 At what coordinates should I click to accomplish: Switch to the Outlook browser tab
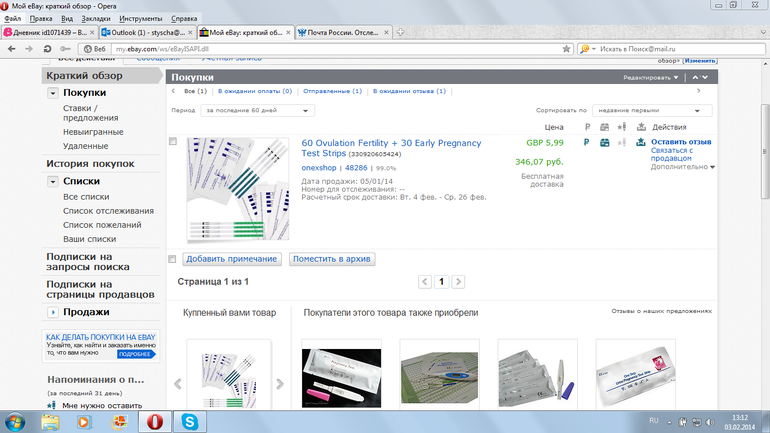coord(146,32)
